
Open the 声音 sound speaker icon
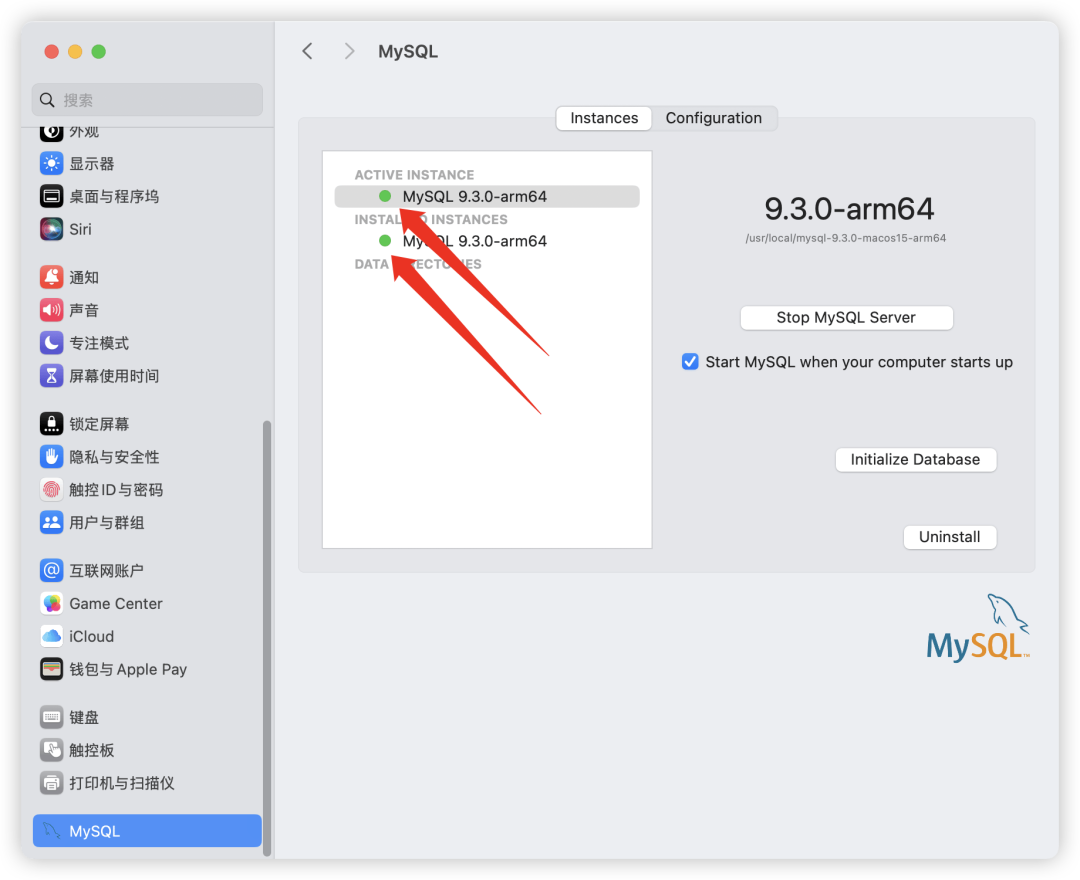coord(52,311)
